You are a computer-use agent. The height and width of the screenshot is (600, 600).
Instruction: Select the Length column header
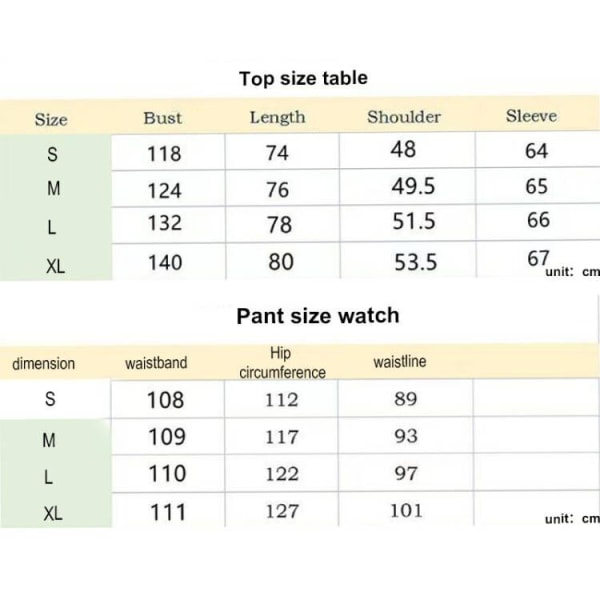[x=277, y=117]
